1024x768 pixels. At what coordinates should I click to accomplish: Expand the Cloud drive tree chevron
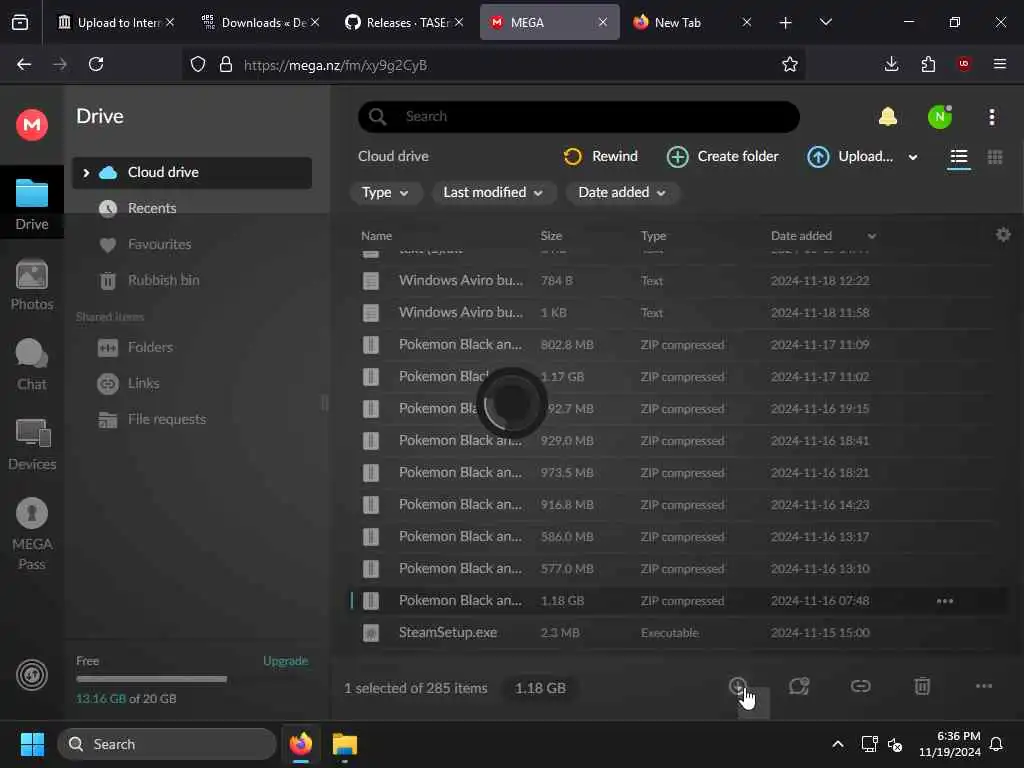[x=86, y=172]
